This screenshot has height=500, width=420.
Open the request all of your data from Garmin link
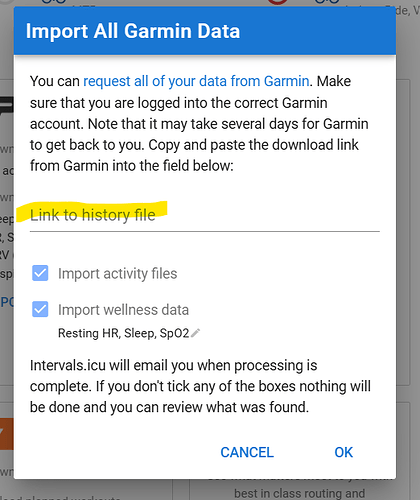(196, 81)
